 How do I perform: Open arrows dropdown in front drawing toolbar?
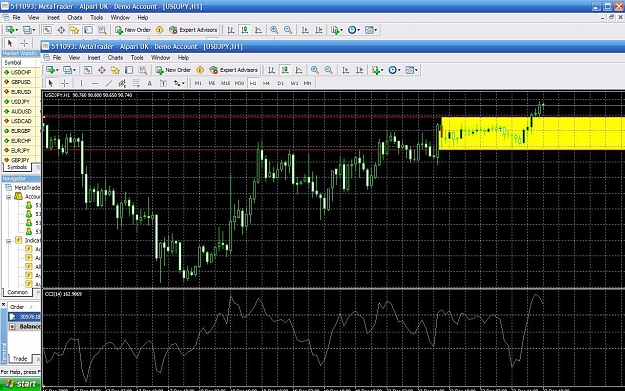click(179, 83)
